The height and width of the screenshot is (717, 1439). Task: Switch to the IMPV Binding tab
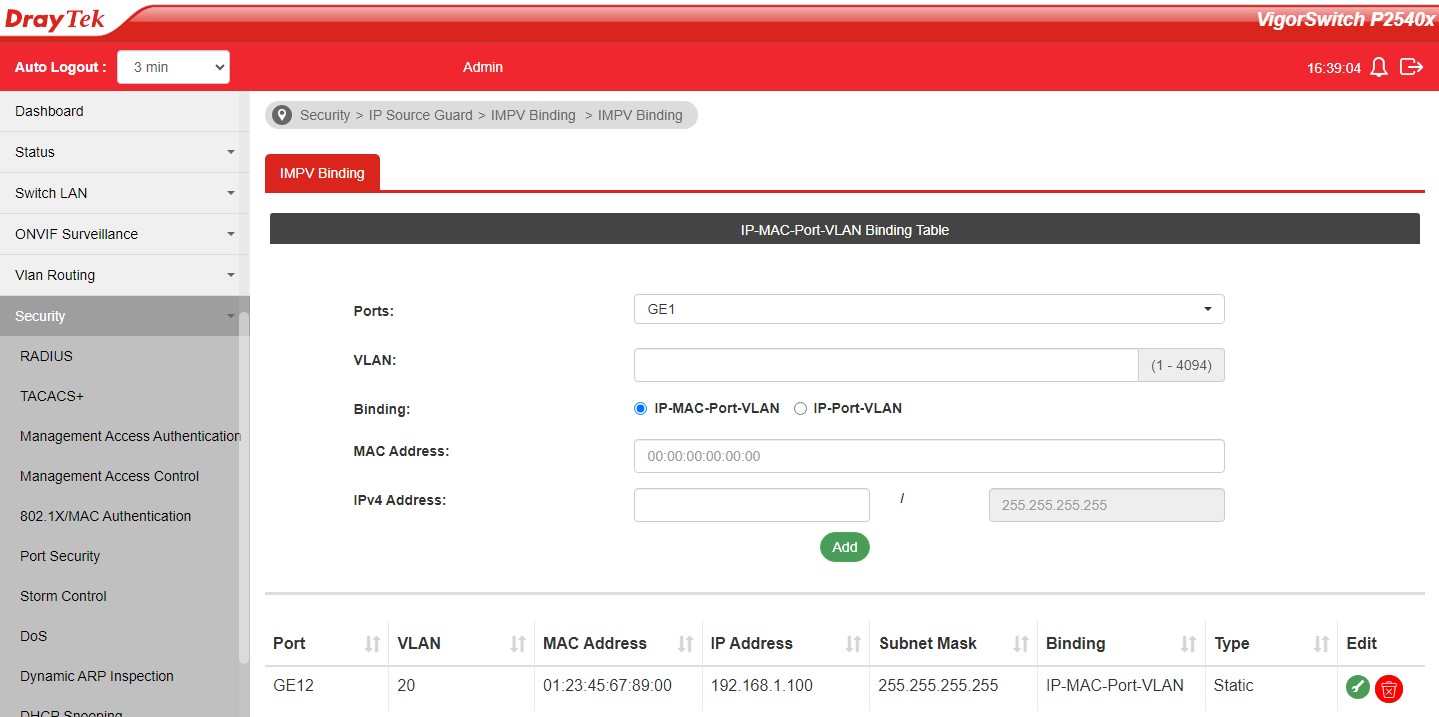pos(322,173)
